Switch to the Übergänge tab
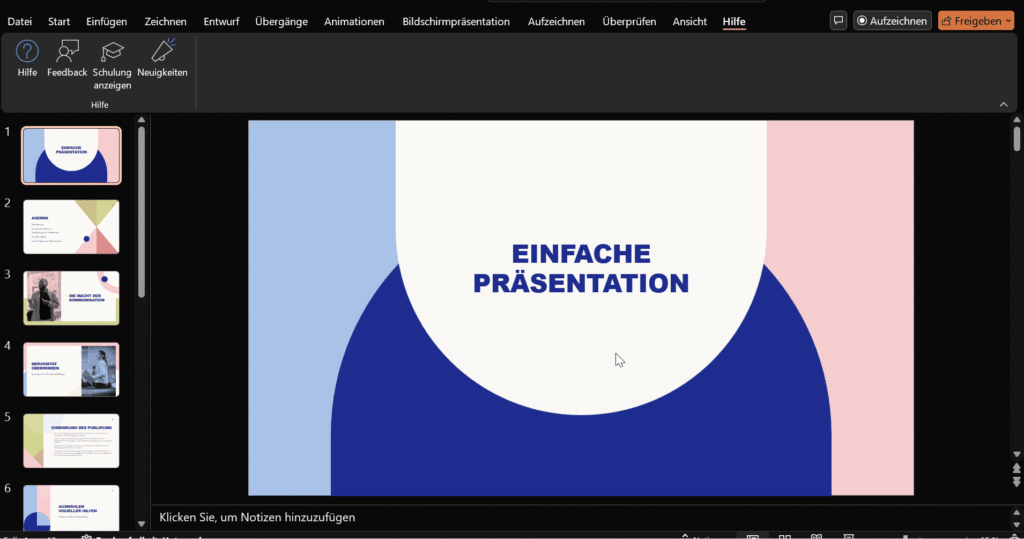1024x539 pixels. click(x=281, y=21)
